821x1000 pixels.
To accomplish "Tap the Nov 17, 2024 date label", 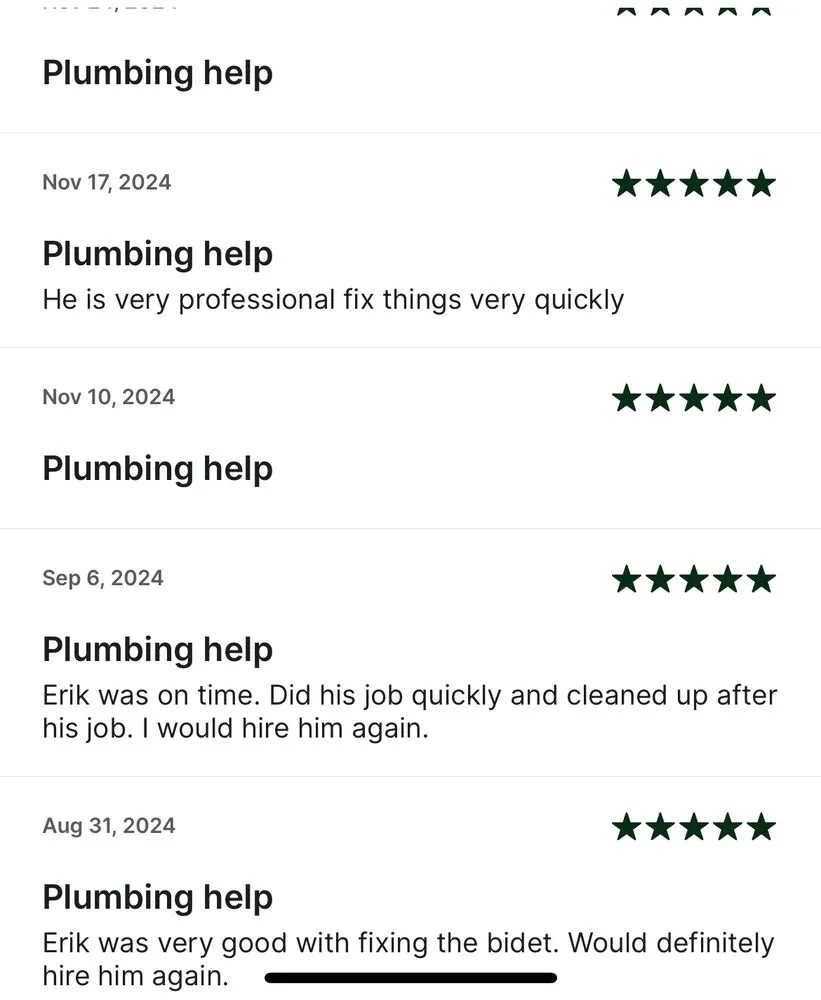I will [107, 182].
